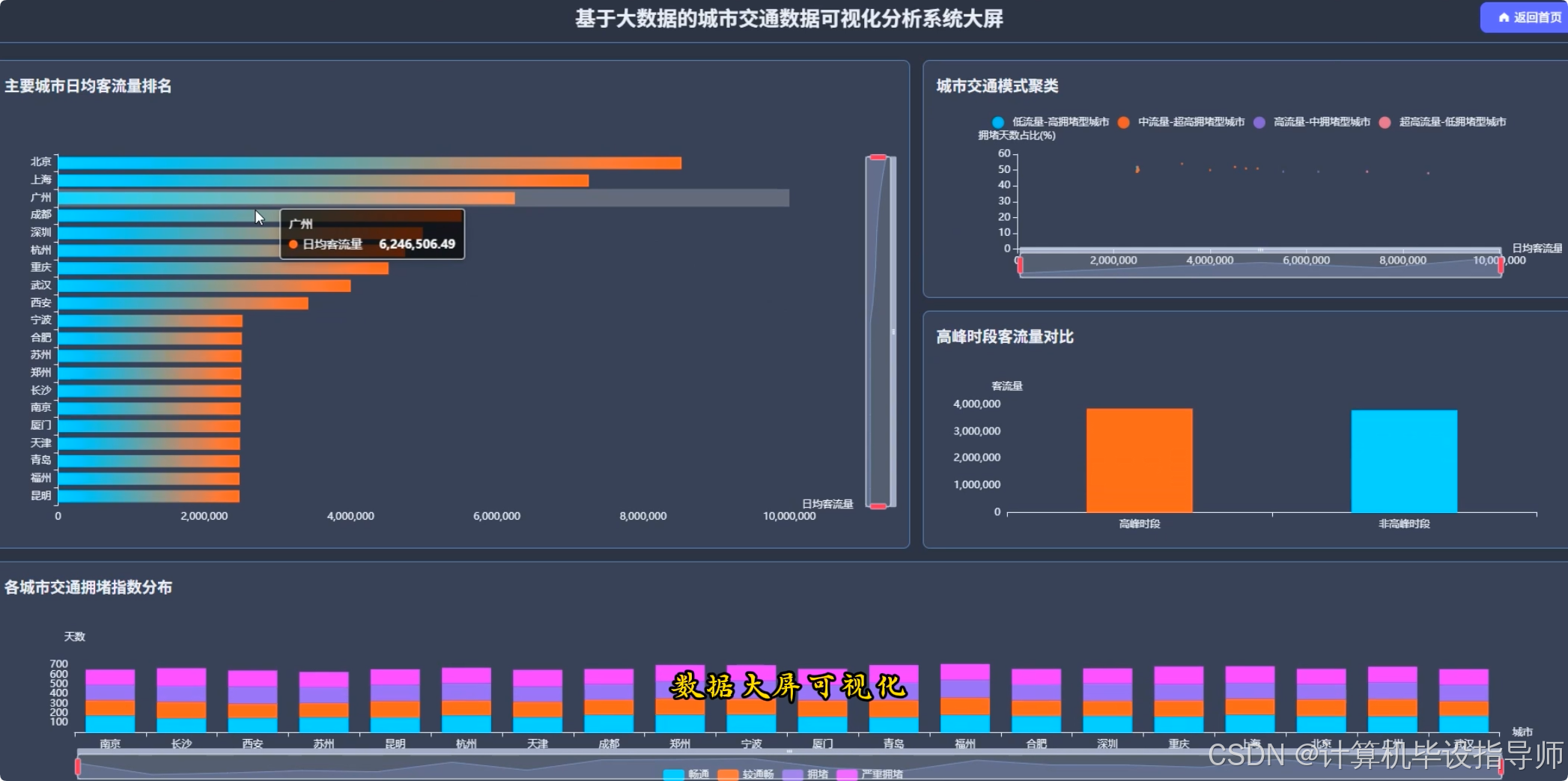Click the vertical zoom scrollbar in ranking chart

pyautogui.click(x=879, y=329)
